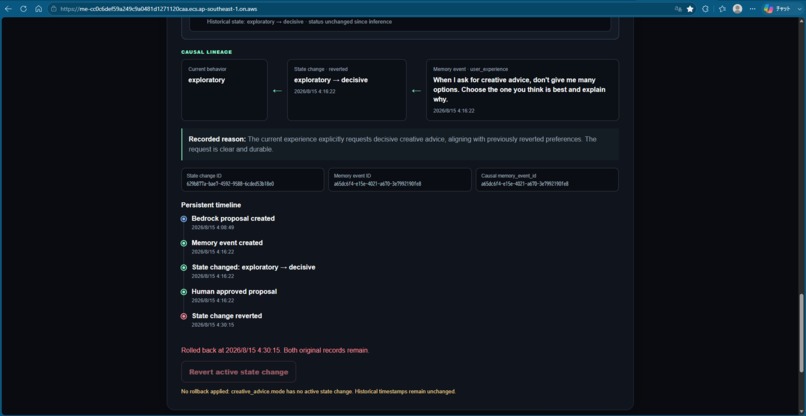806x416 pixels.
Task: Click the Bedrock proposal created timeline marker
Action: point(184,219)
